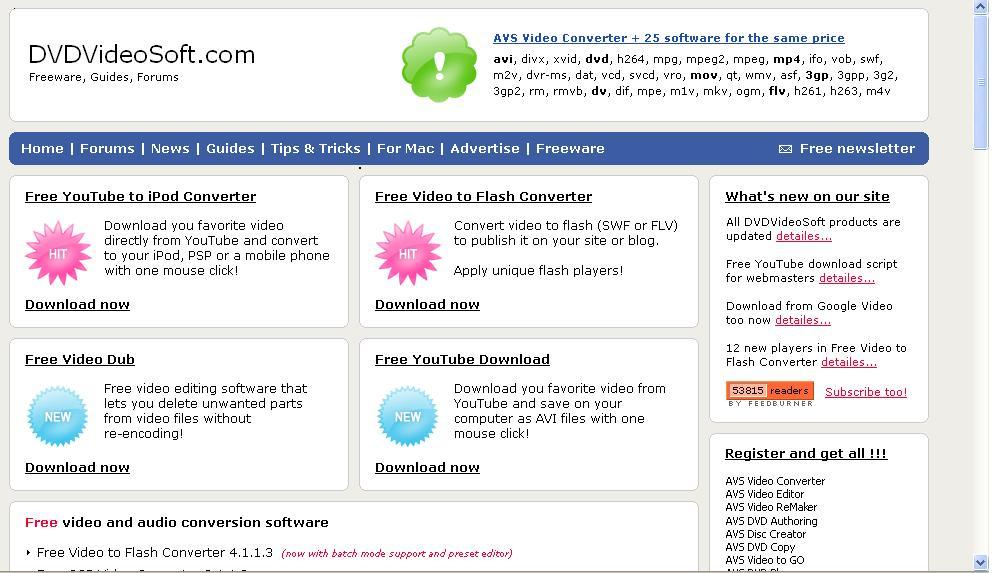Viewport: 992px width, 573px height.
Task: Click AVS Disc Creator in the list
Action: point(766,534)
